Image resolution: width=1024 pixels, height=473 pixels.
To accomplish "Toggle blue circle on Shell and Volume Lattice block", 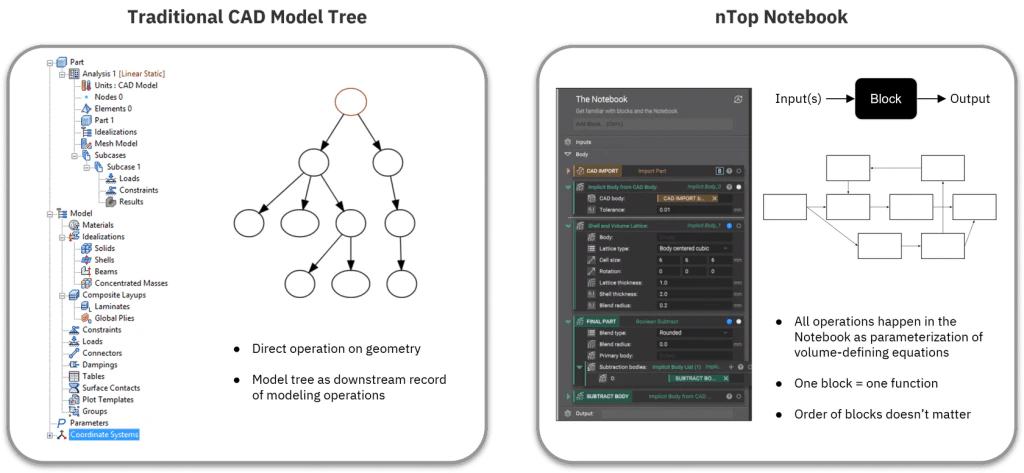I will point(729,226).
